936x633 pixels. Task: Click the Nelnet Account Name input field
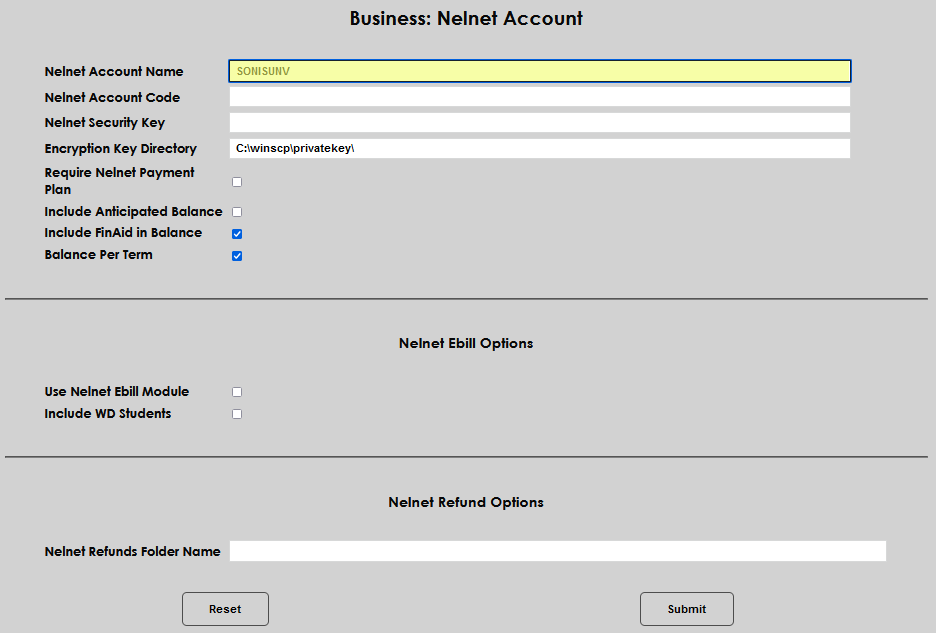point(538,71)
